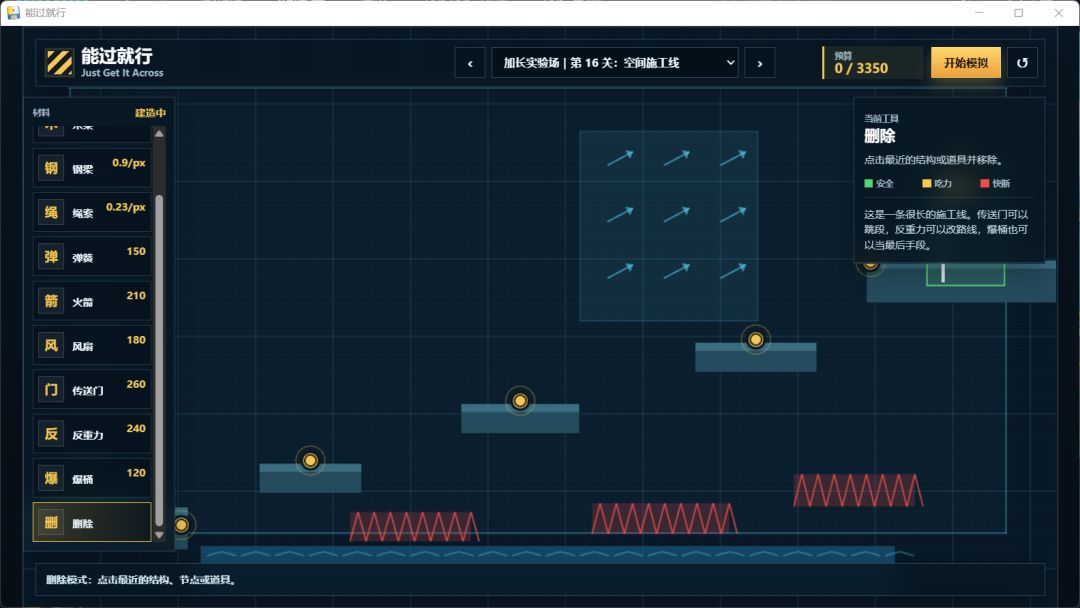Click the leftmost red spike hazard

pos(414,527)
